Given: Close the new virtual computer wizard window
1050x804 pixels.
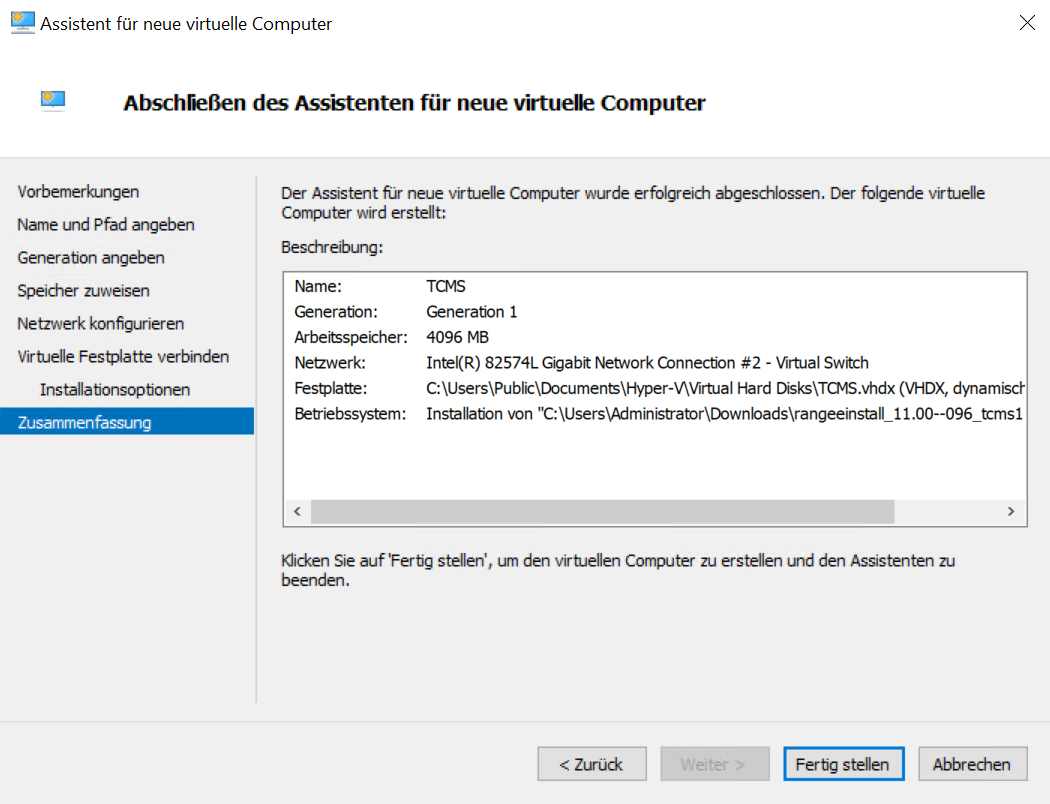Looking at the screenshot, I should 1026,23.
